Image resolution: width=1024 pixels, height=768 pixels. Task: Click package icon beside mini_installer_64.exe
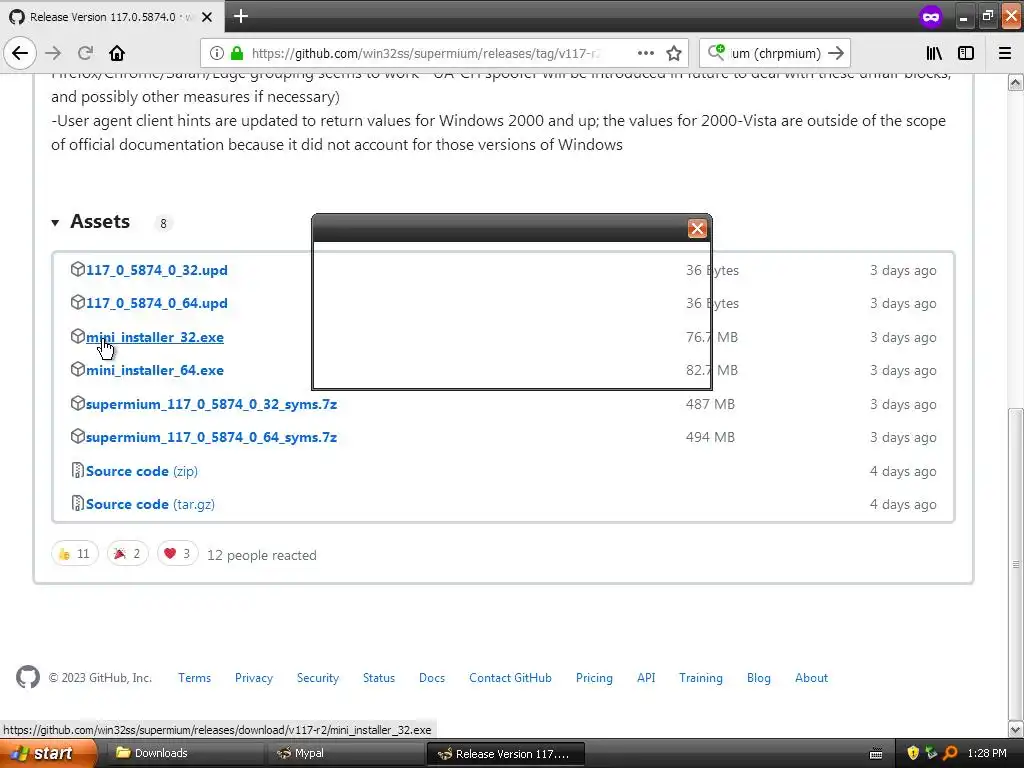click(x=78, y=369)
